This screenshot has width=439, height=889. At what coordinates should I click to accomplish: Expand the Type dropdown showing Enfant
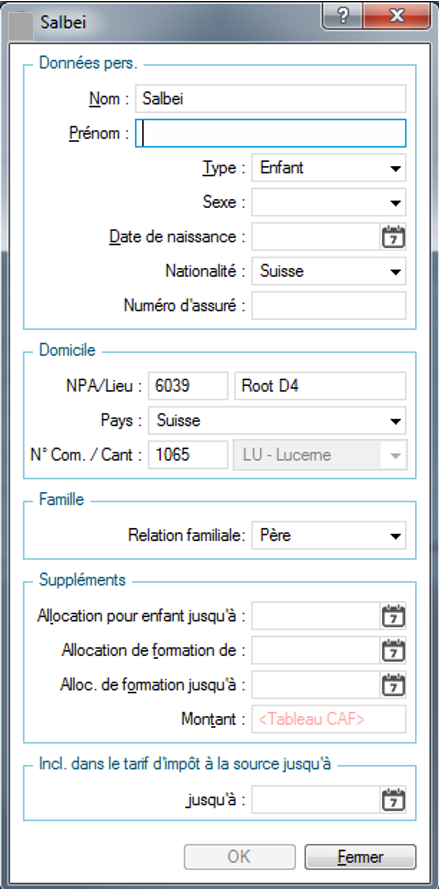(x=329, y=168)
